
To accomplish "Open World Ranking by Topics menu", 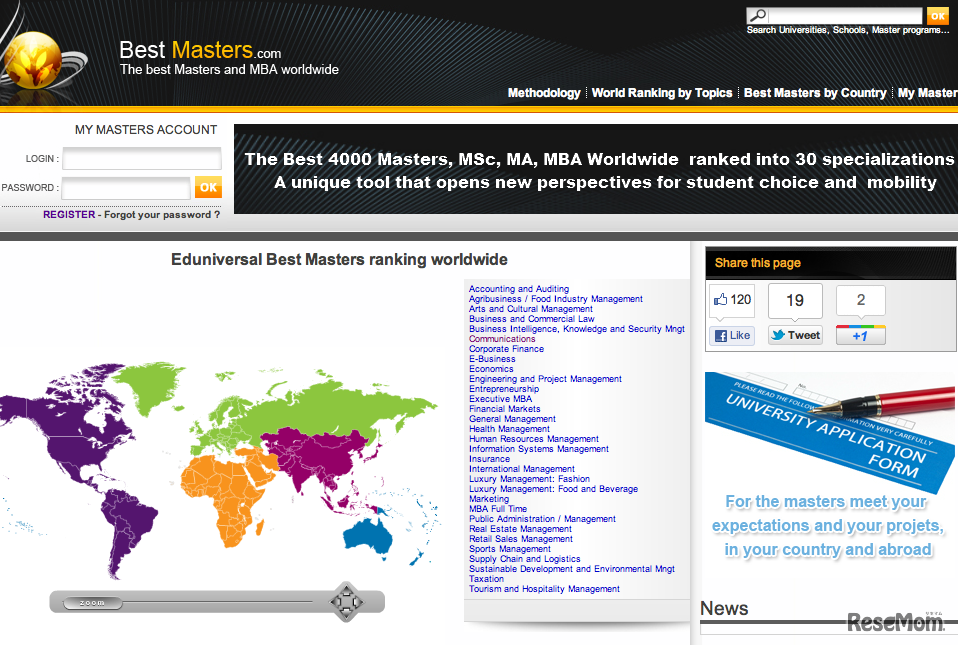I will tap(662, 93).
